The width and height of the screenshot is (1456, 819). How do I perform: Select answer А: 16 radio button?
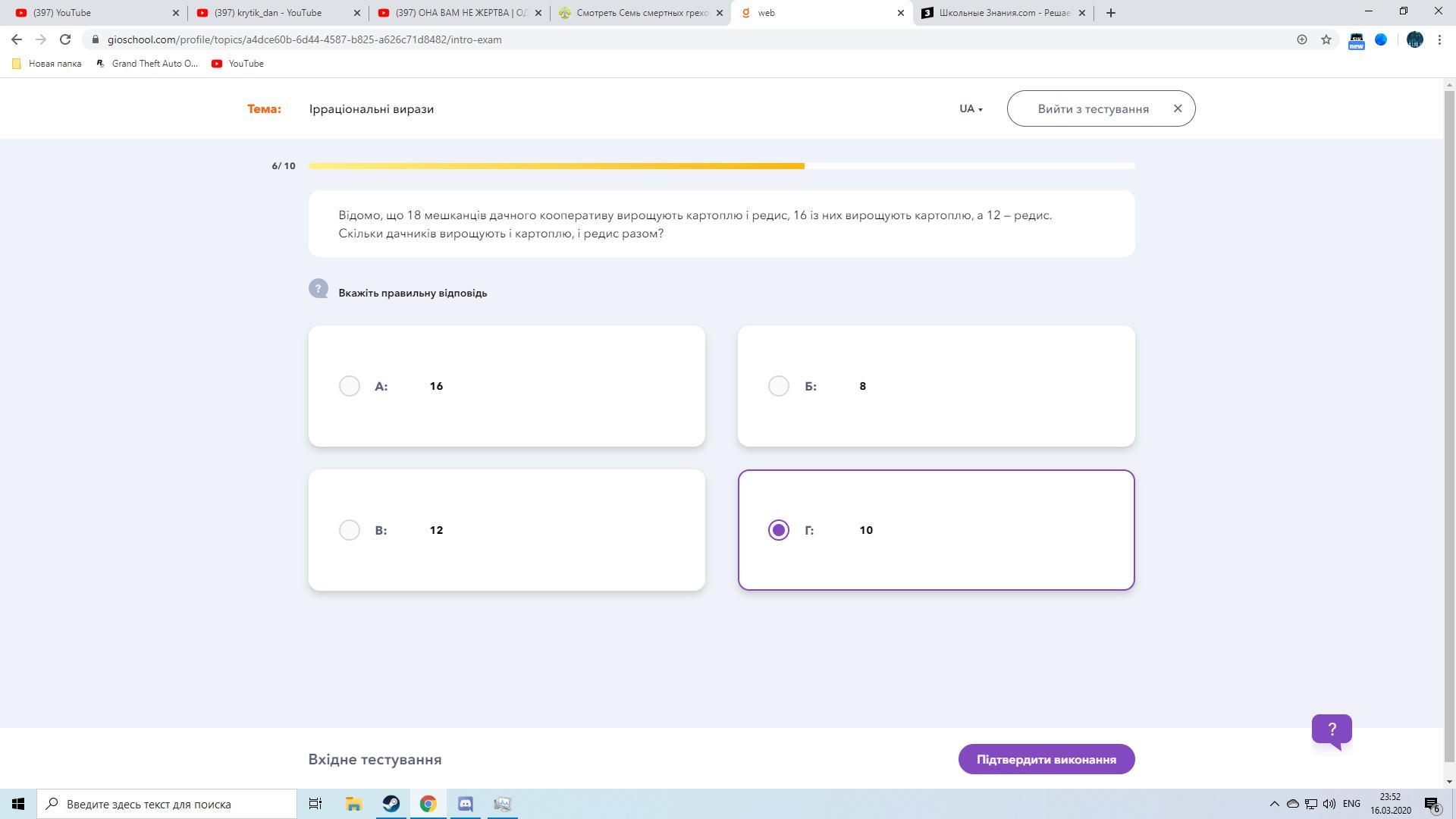(350, 386)
